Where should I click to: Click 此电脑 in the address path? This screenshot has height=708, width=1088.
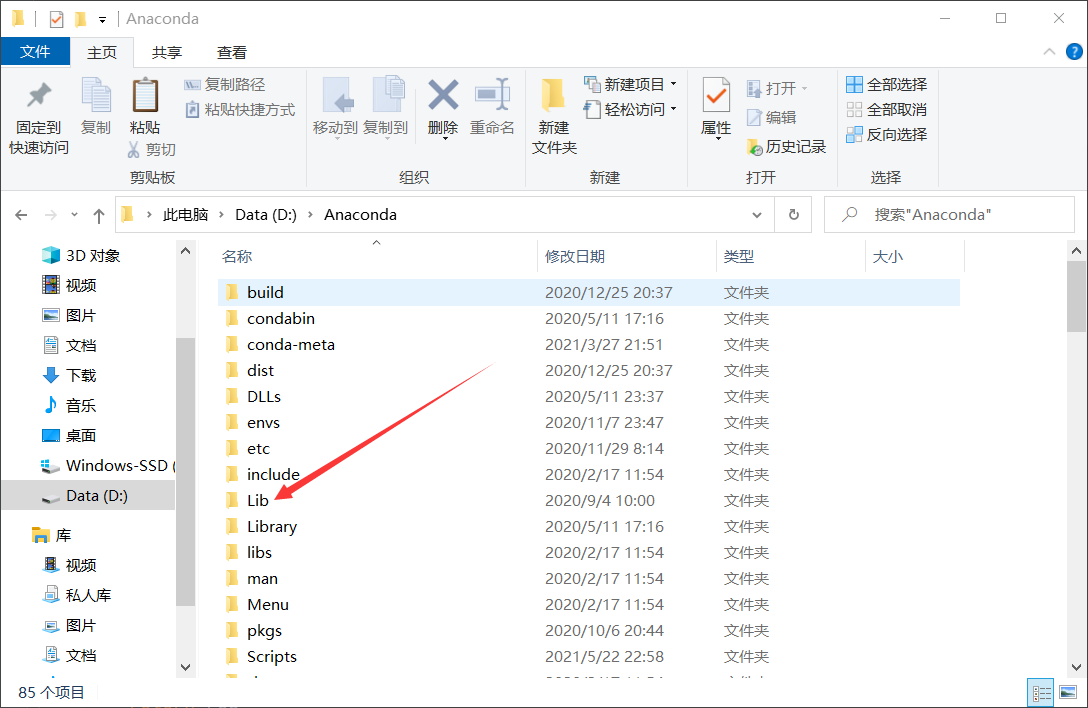[185, 215]
